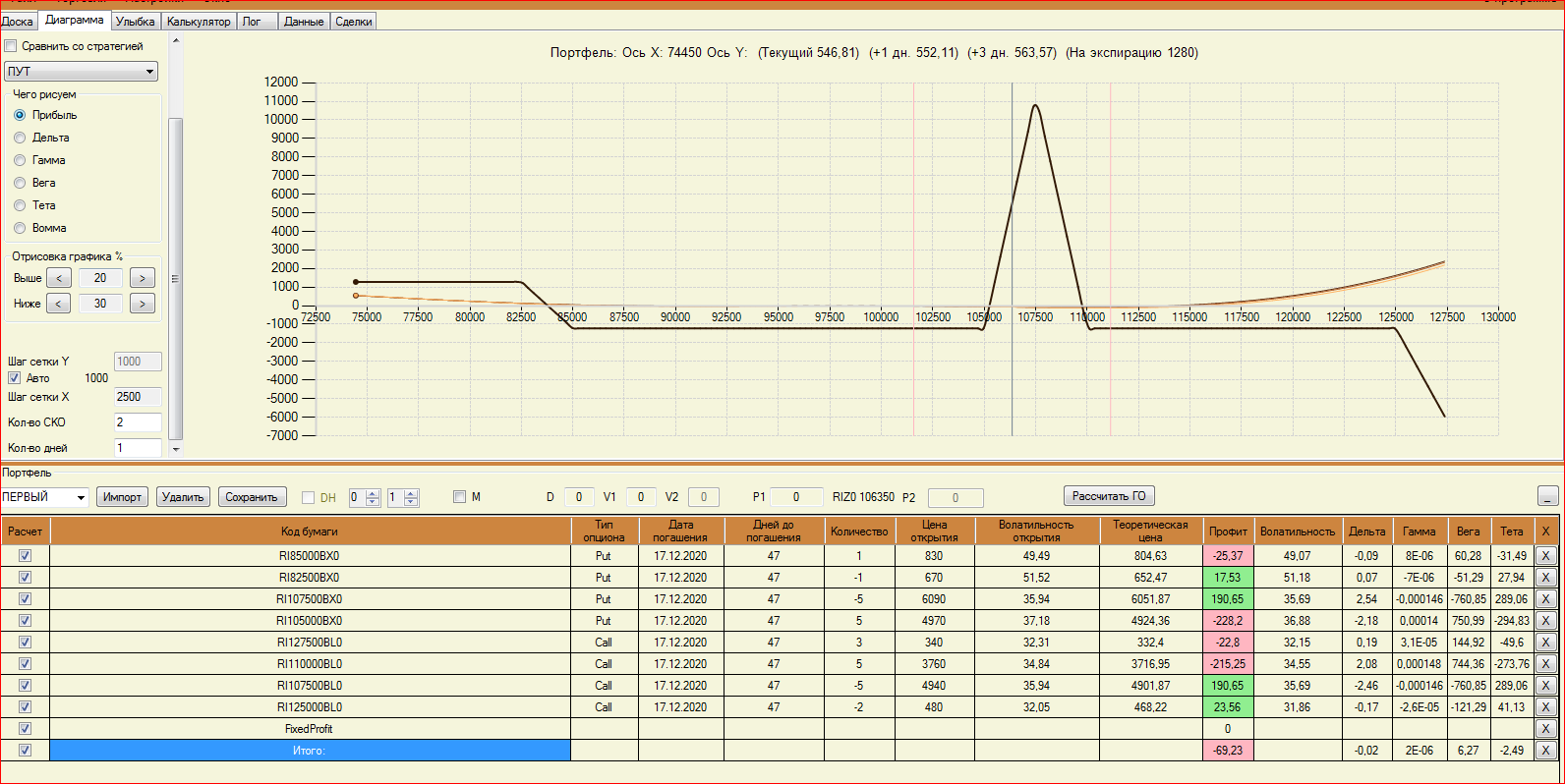Image resolution: width=1565 pixels, height=784 pixels.
Task: Uncheck the Авто grid step checkbox
Action: [14, 378]
